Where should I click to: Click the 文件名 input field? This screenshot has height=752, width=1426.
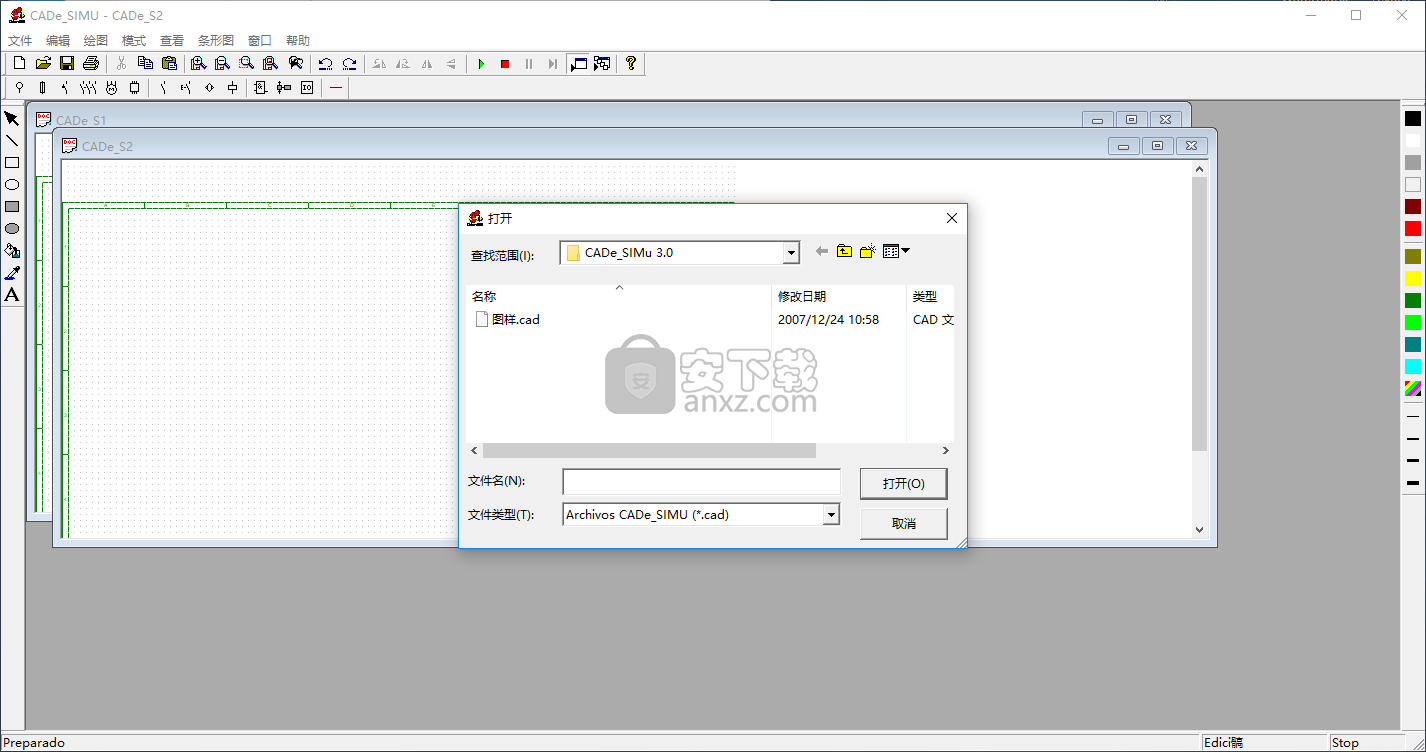(701, 483)
